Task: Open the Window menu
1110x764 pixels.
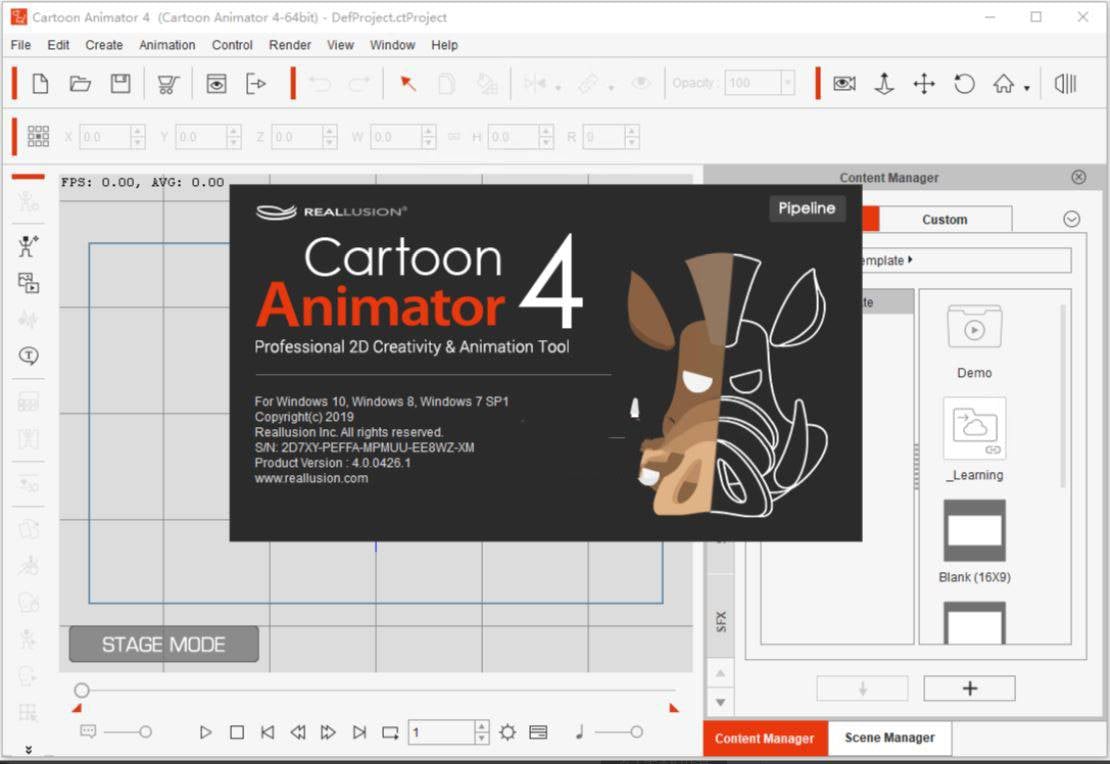Action: (392, 45)
